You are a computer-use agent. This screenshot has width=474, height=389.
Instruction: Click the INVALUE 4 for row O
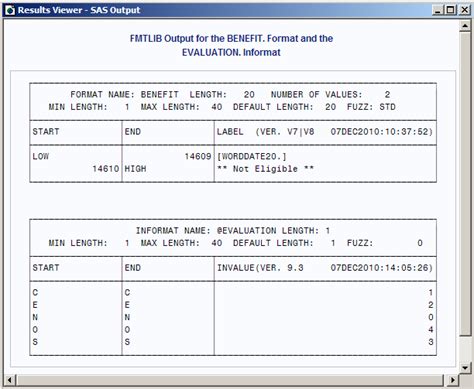pos(431,329)
